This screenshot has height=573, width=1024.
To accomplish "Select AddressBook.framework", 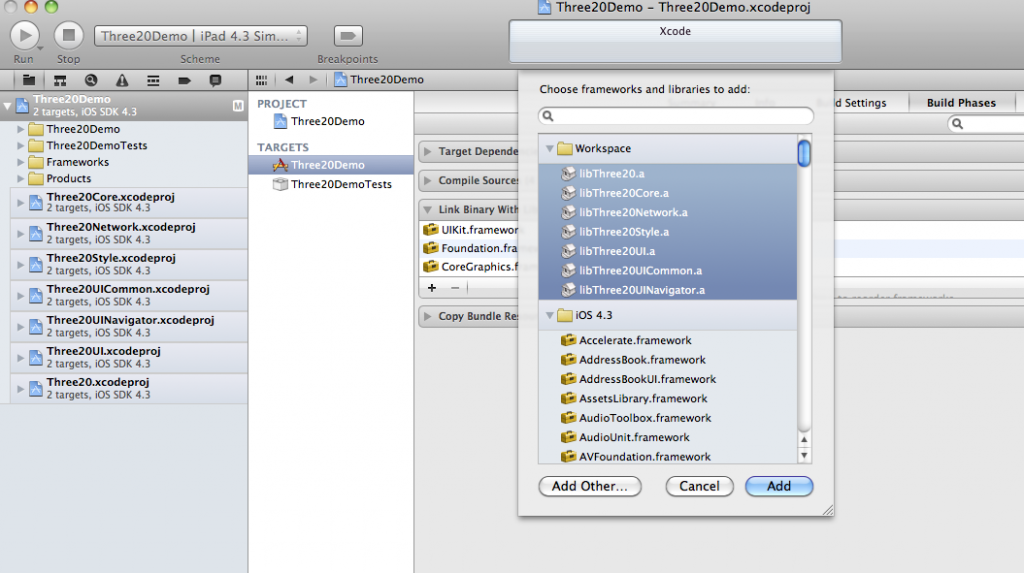I will coord(667,360).
